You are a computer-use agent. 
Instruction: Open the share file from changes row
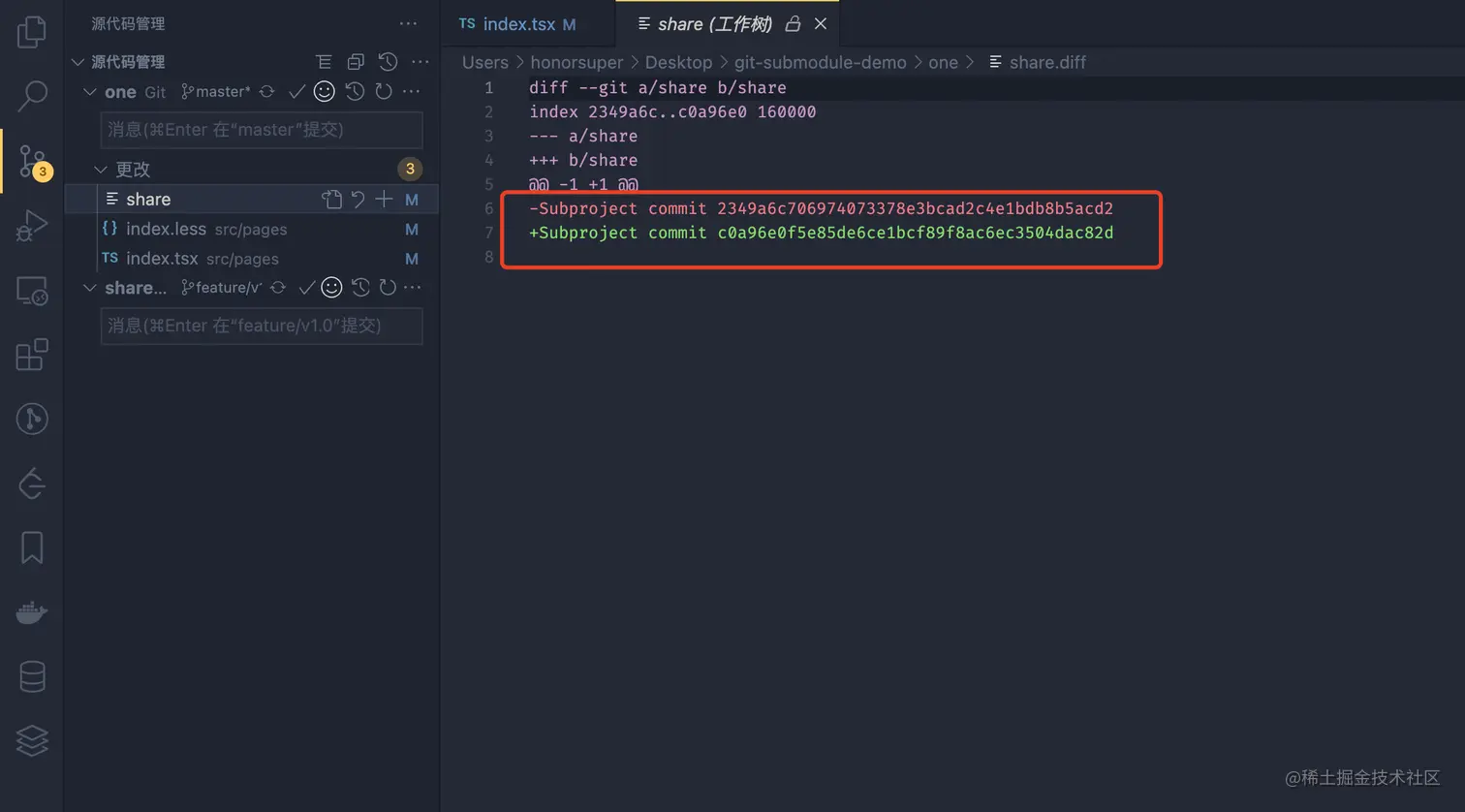pyautogui.click(x=332, y=200)
